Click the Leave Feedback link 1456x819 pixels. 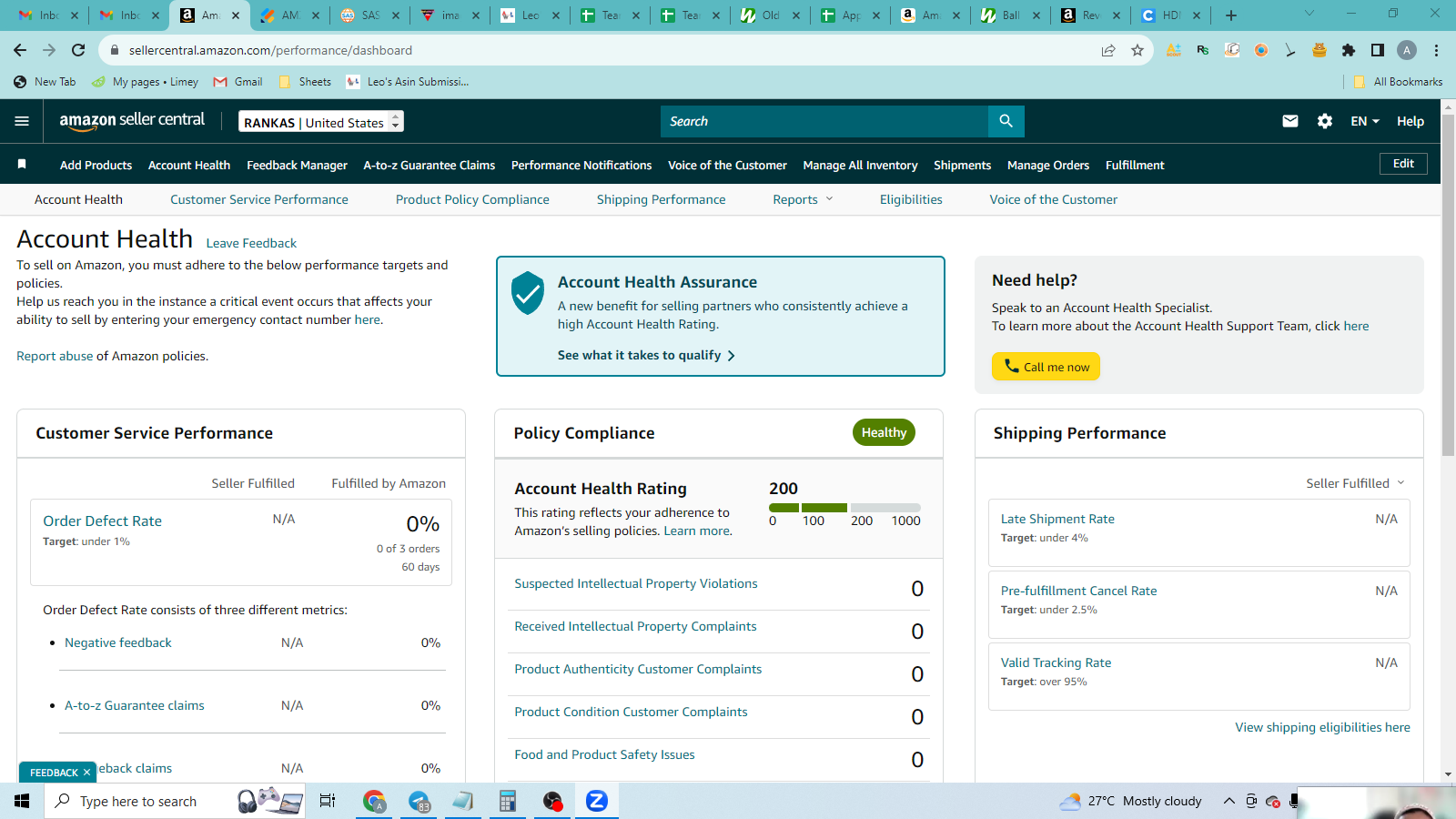(x=251, y=243)
